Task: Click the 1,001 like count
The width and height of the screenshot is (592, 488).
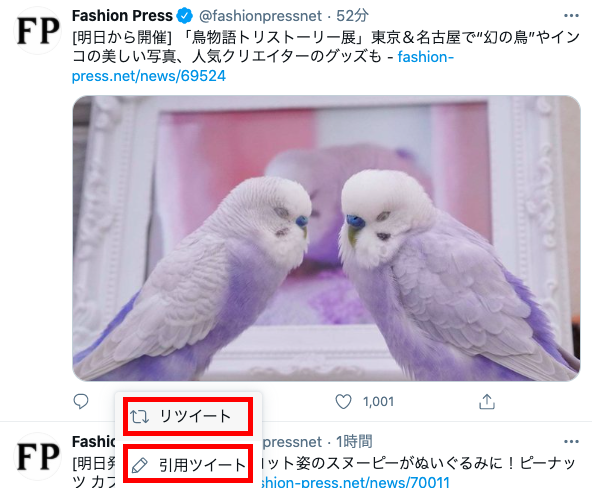Action: [378, 402]
